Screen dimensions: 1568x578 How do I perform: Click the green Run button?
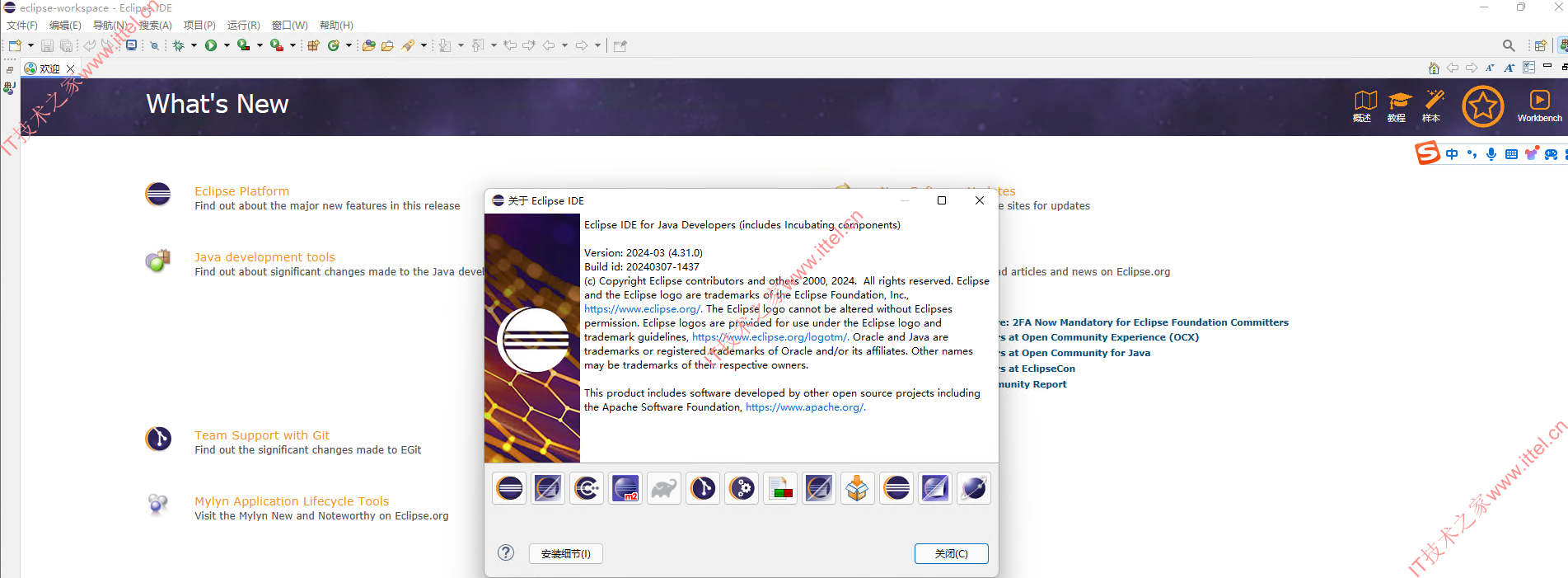[211, 45]
